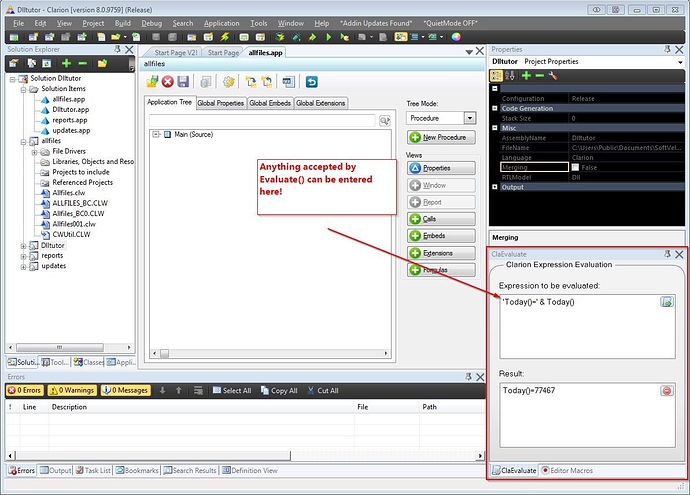The image size is (690, 495).
Task: Click green minus icon in Solution Explorer toolbar
Action: click(82, 63)
